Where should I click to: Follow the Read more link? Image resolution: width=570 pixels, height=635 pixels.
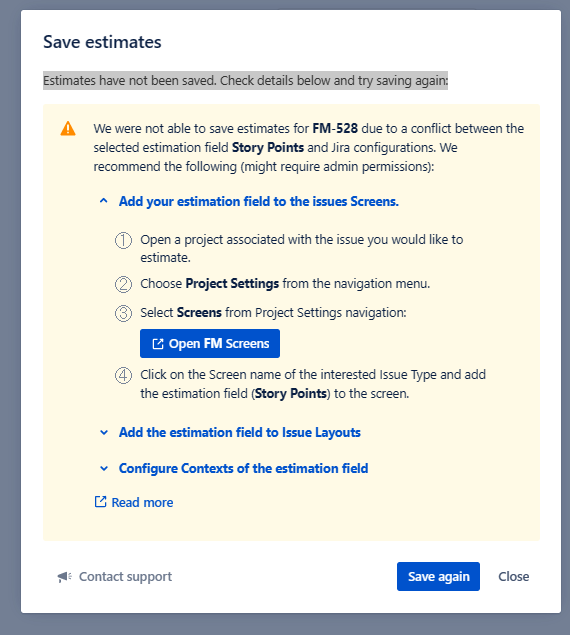(142, 503)
